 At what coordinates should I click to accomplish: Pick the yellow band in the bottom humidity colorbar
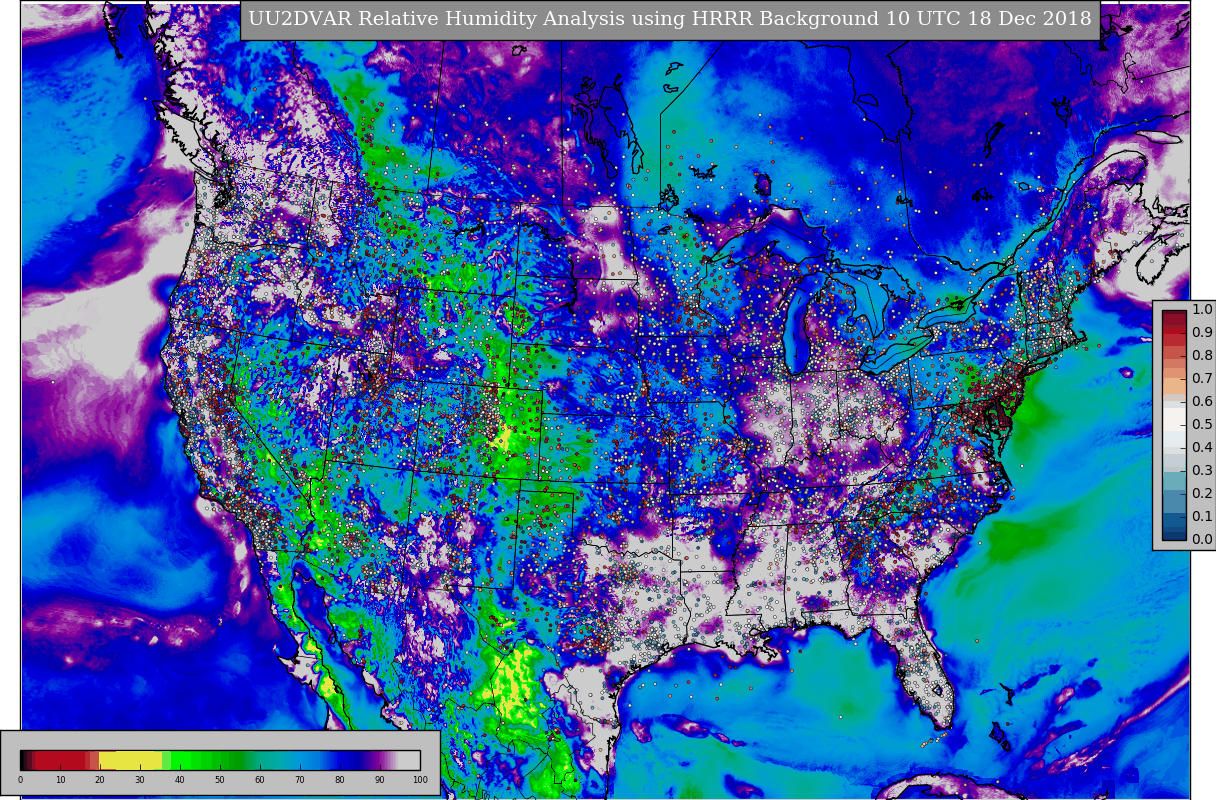[130, 760]
